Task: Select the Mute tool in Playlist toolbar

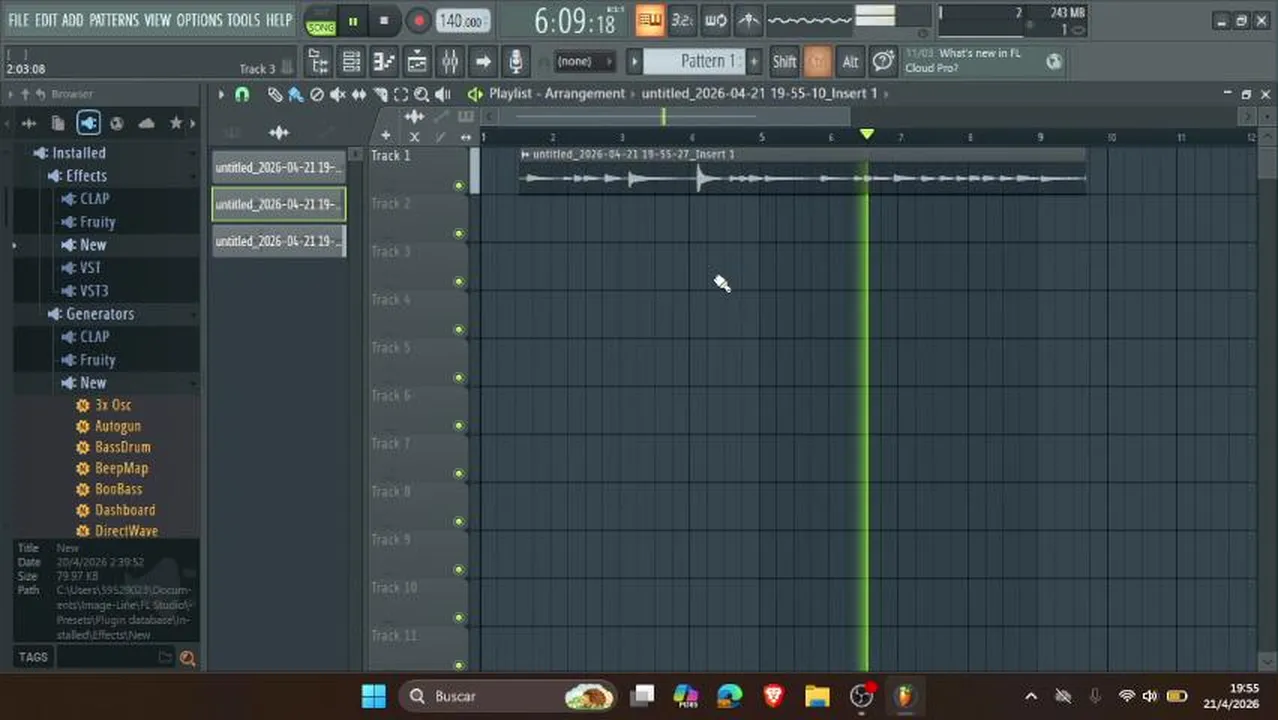Action: 338,94
